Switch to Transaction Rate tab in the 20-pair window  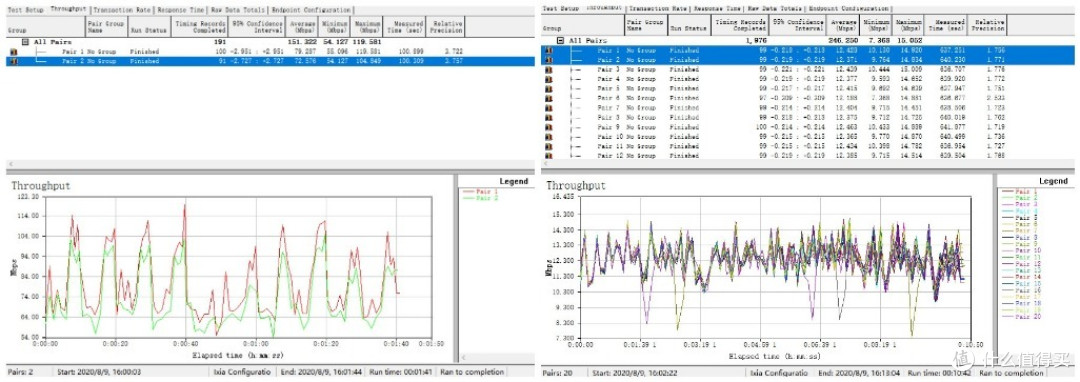point(658,9)
